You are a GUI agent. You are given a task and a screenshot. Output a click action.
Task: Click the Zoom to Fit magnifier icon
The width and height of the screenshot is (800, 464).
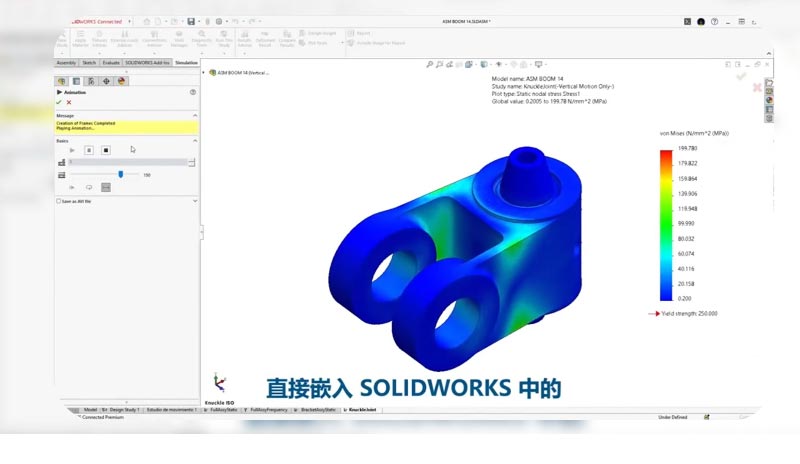click(430, 64)
